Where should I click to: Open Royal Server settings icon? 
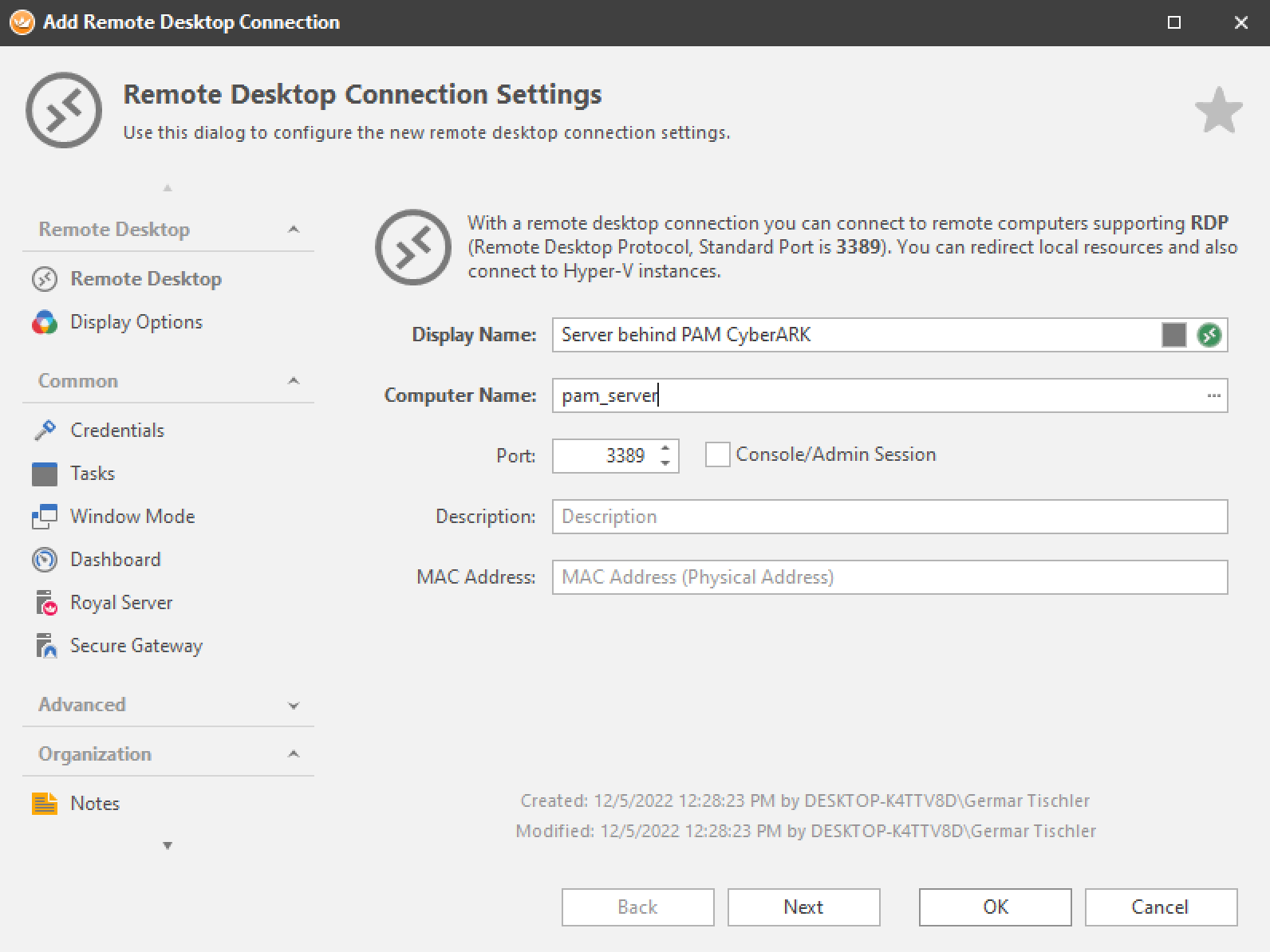click(45, 603)
